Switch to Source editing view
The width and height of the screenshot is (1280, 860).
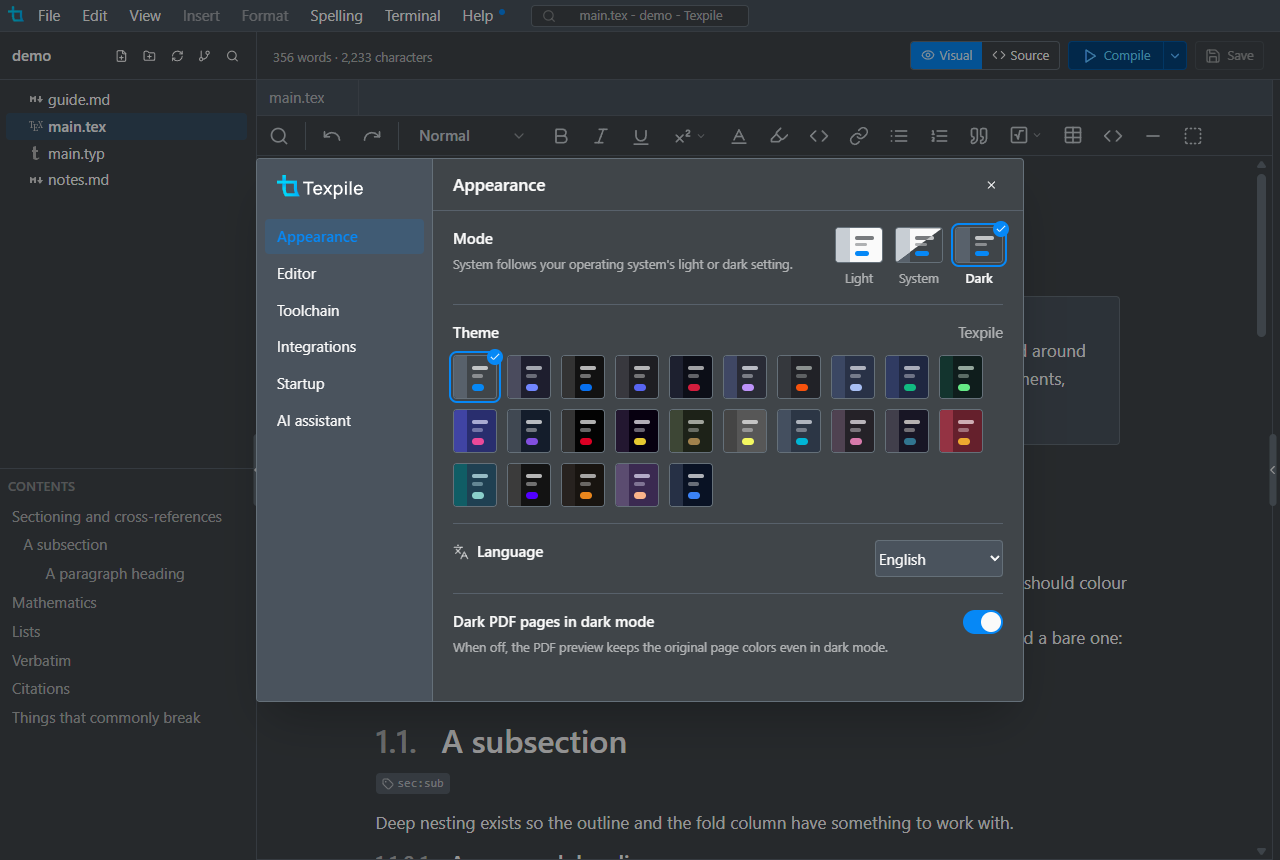click(1021, 56)
